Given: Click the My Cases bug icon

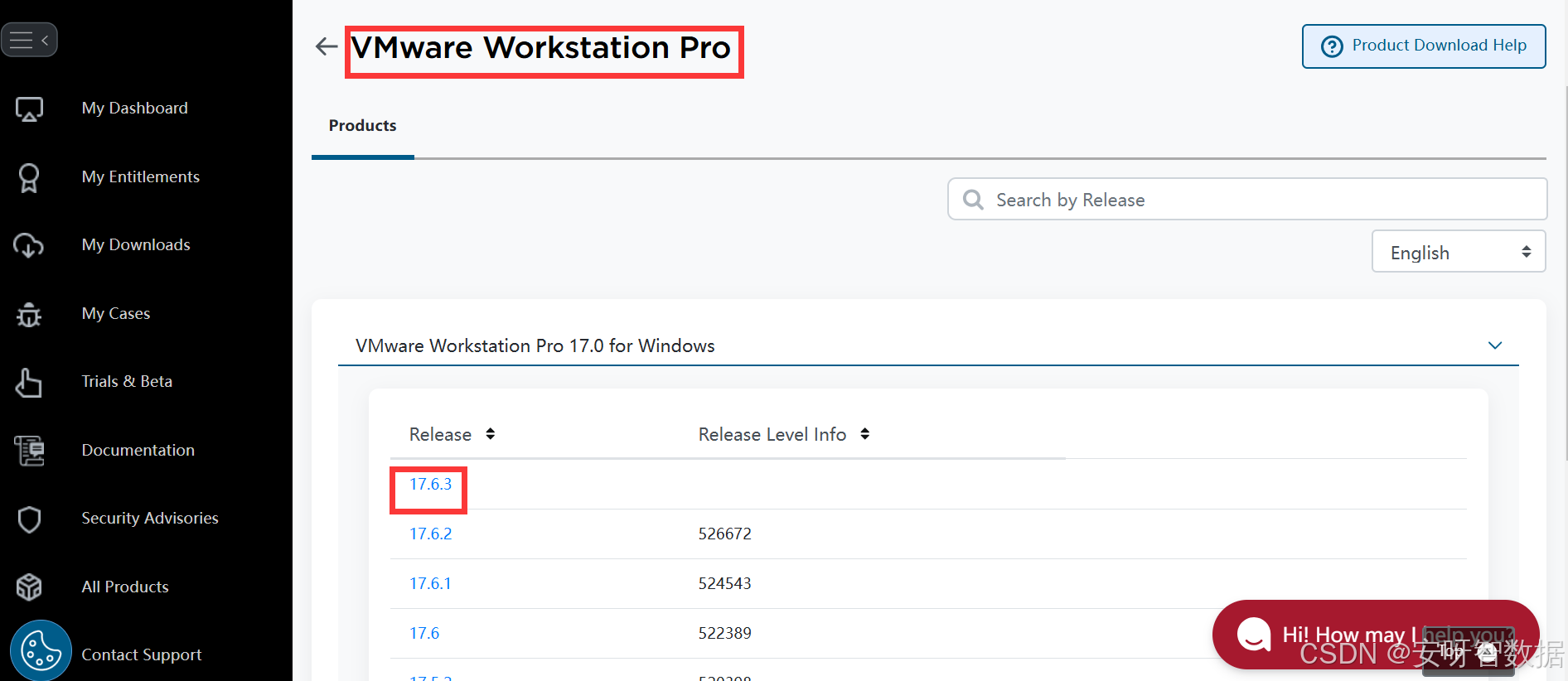Looking at the screenshot, I should [29, 314].
